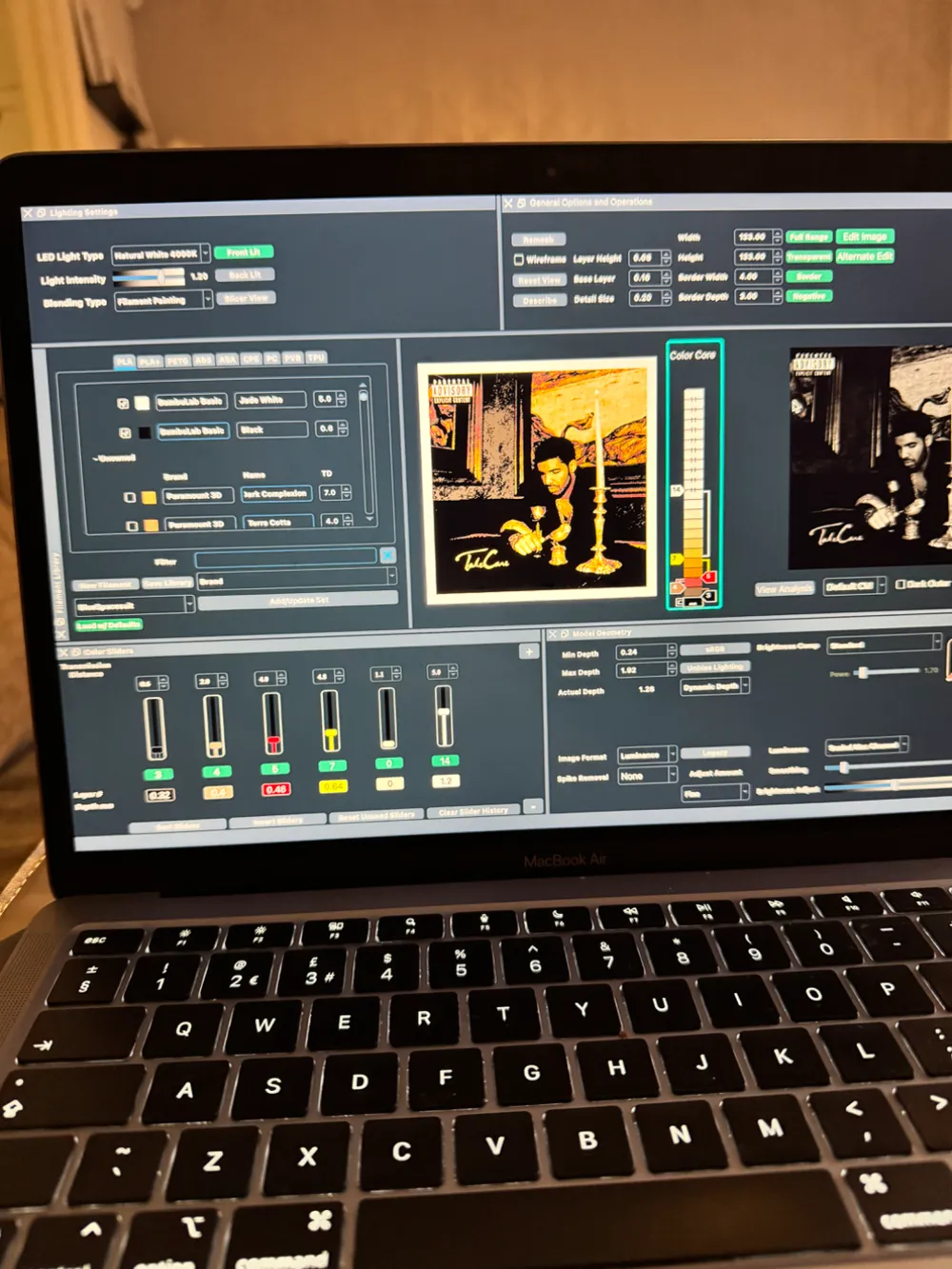Click the Remesh button
This screenshot has width=952, height=1269.
(538, 240)
